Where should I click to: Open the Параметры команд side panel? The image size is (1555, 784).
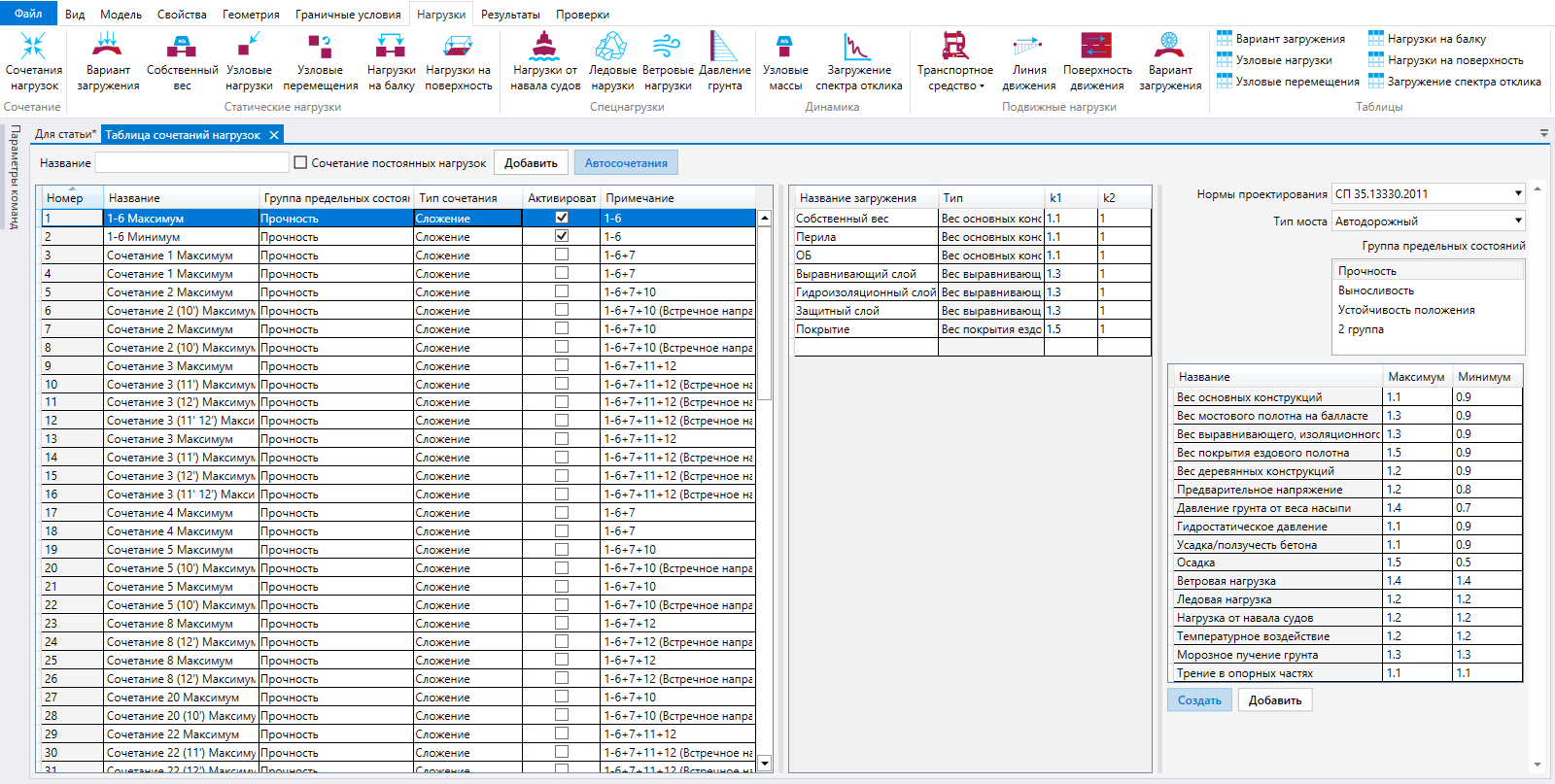click(x=14, y=177)
